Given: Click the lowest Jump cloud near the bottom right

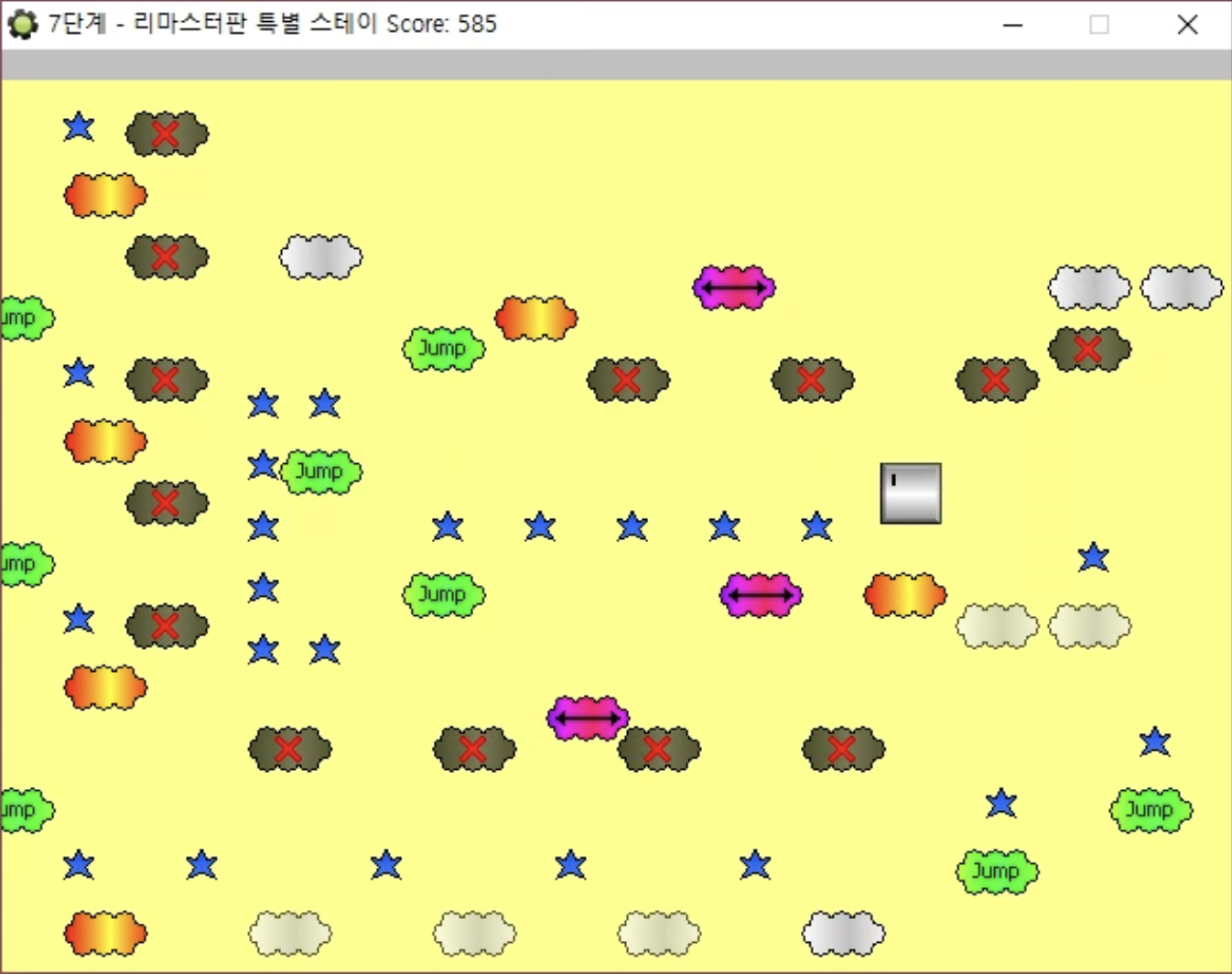Looking at the screenshot, I should tap(998, 871).
